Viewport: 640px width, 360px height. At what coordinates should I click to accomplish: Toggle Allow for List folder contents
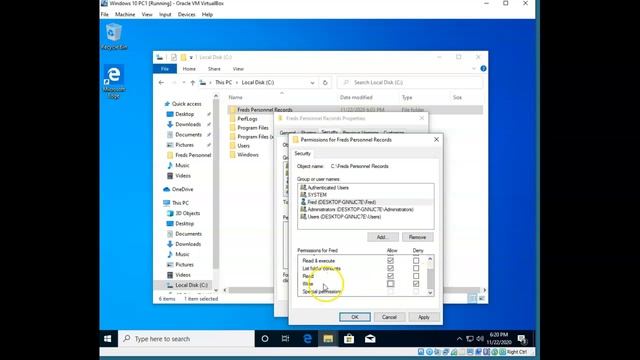pyautogui.click(x=391, y=268)
